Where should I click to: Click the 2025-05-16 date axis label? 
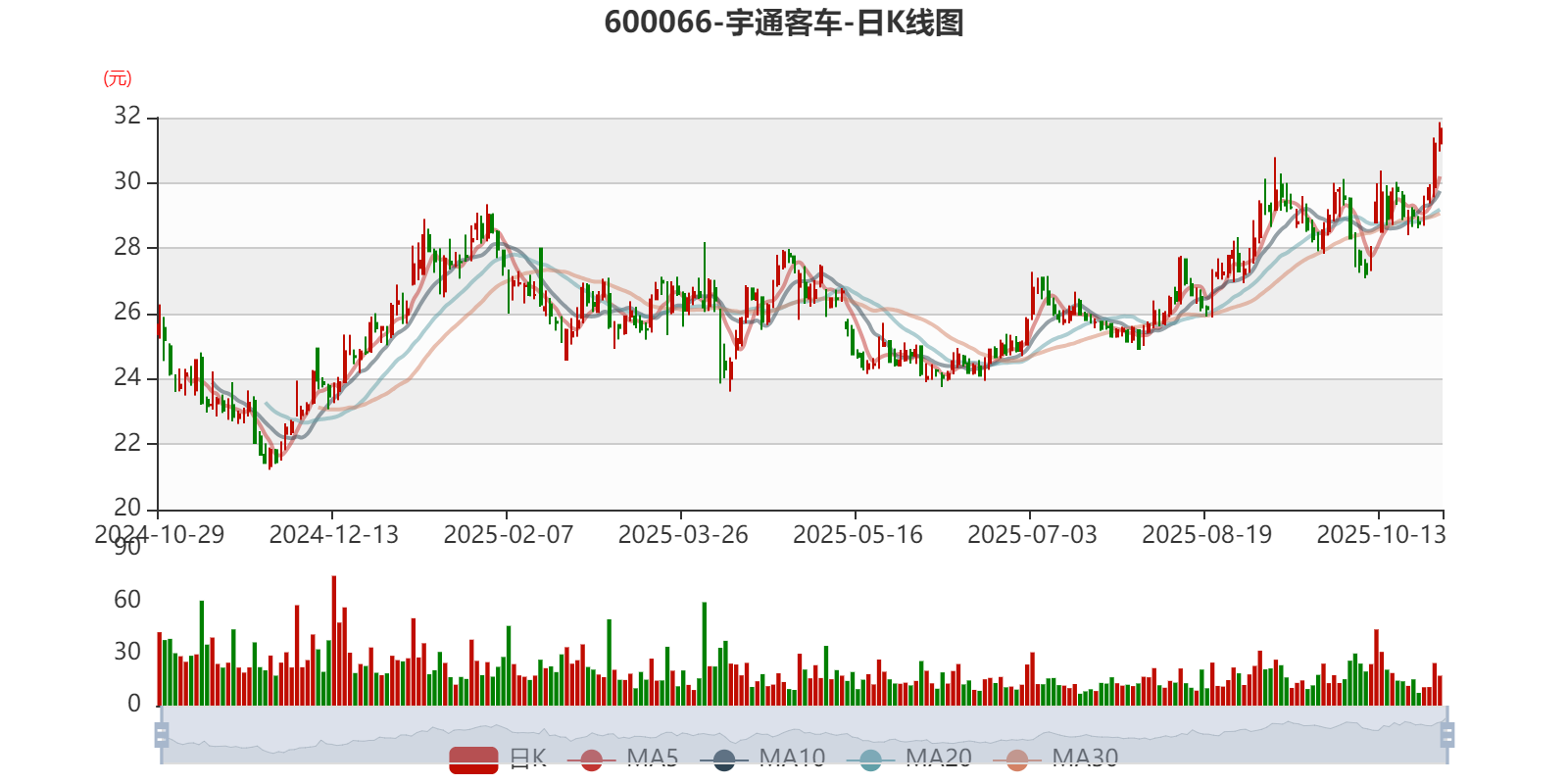click(x=857, y=535)
